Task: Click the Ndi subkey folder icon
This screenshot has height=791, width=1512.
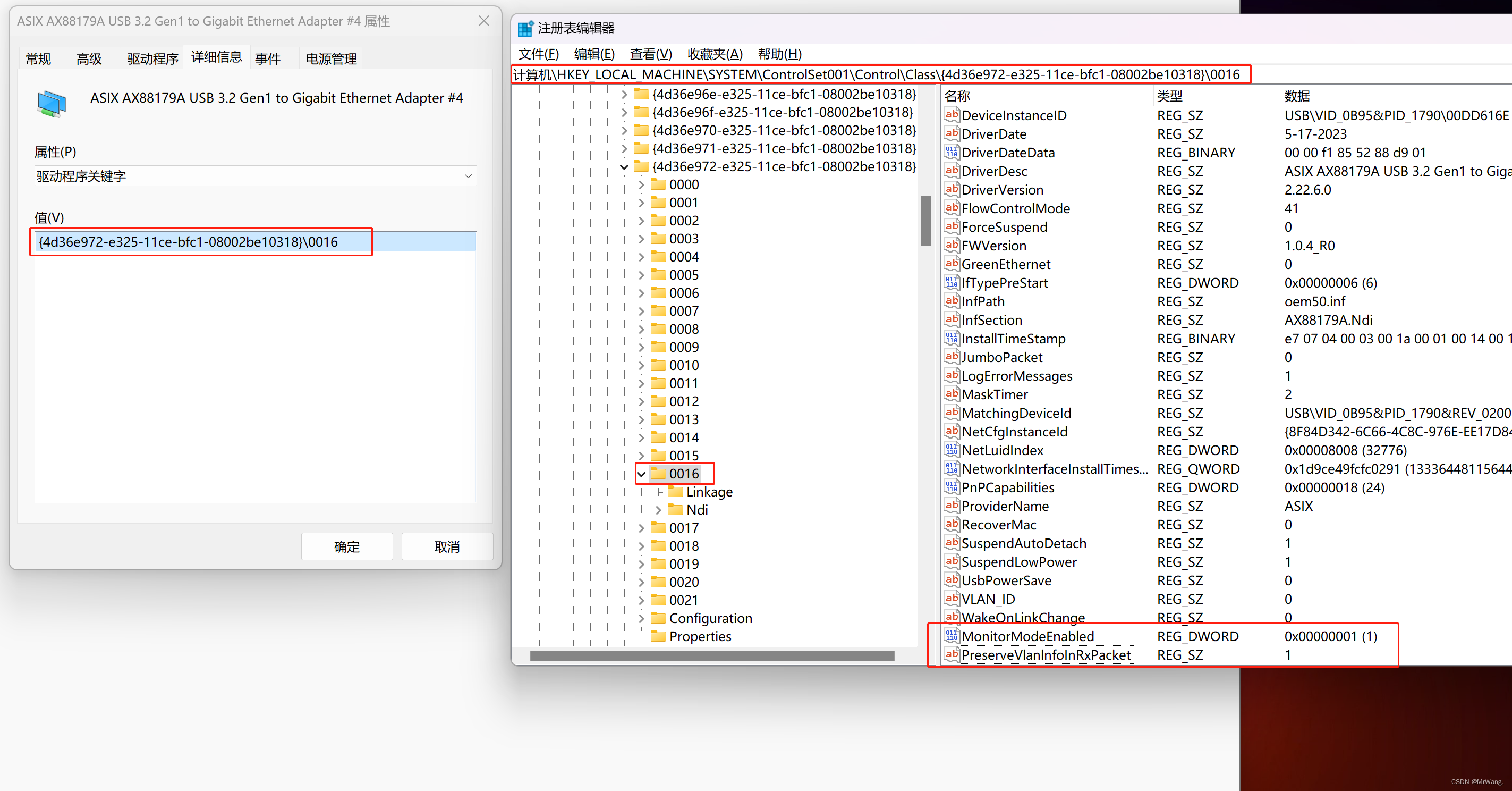Action: coord(676,510)
